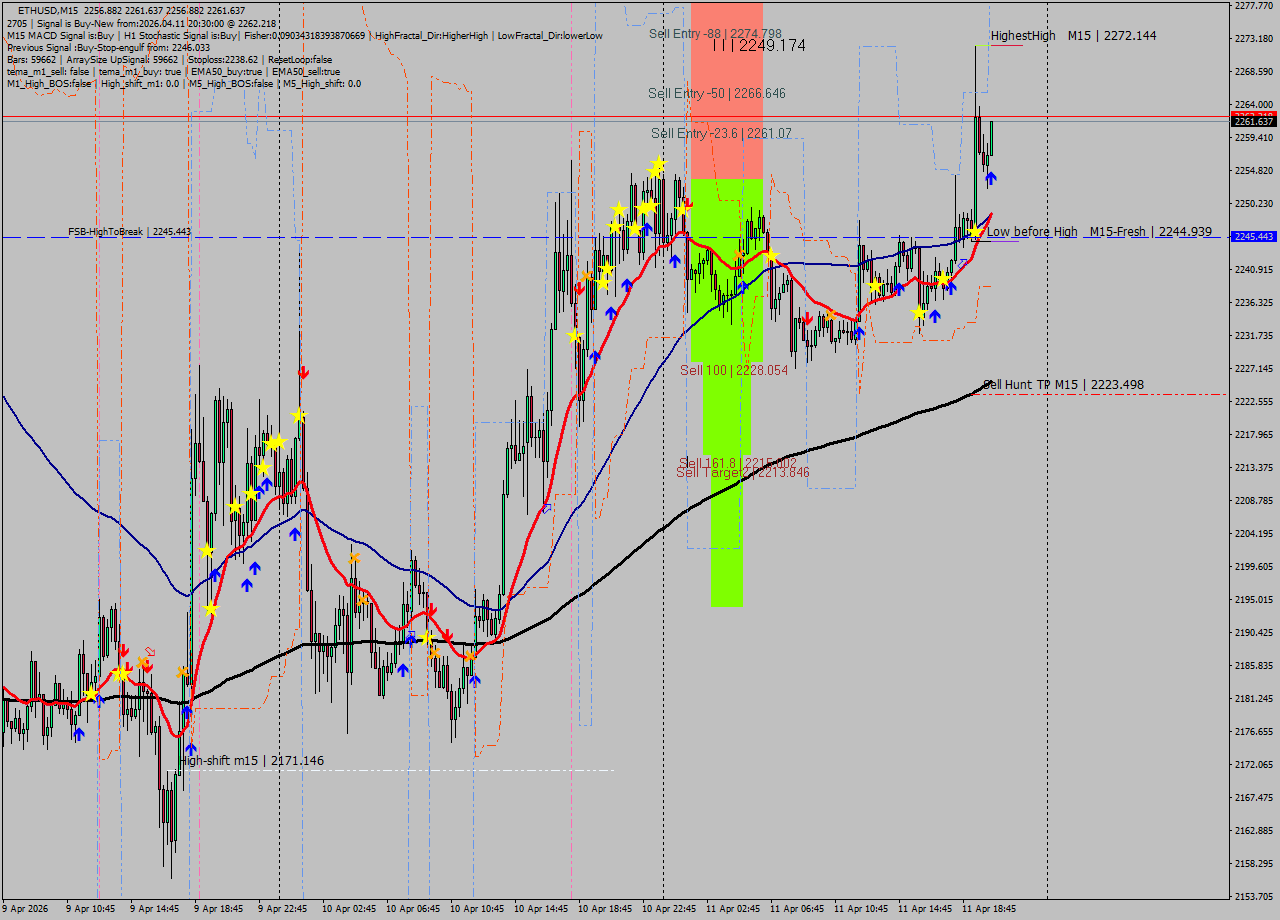Click the red down arrow above the 9 Apr 22:45 spike
Image resolution: width=1280 pixels, height=920 pixels.
click(x=303, y=372)
